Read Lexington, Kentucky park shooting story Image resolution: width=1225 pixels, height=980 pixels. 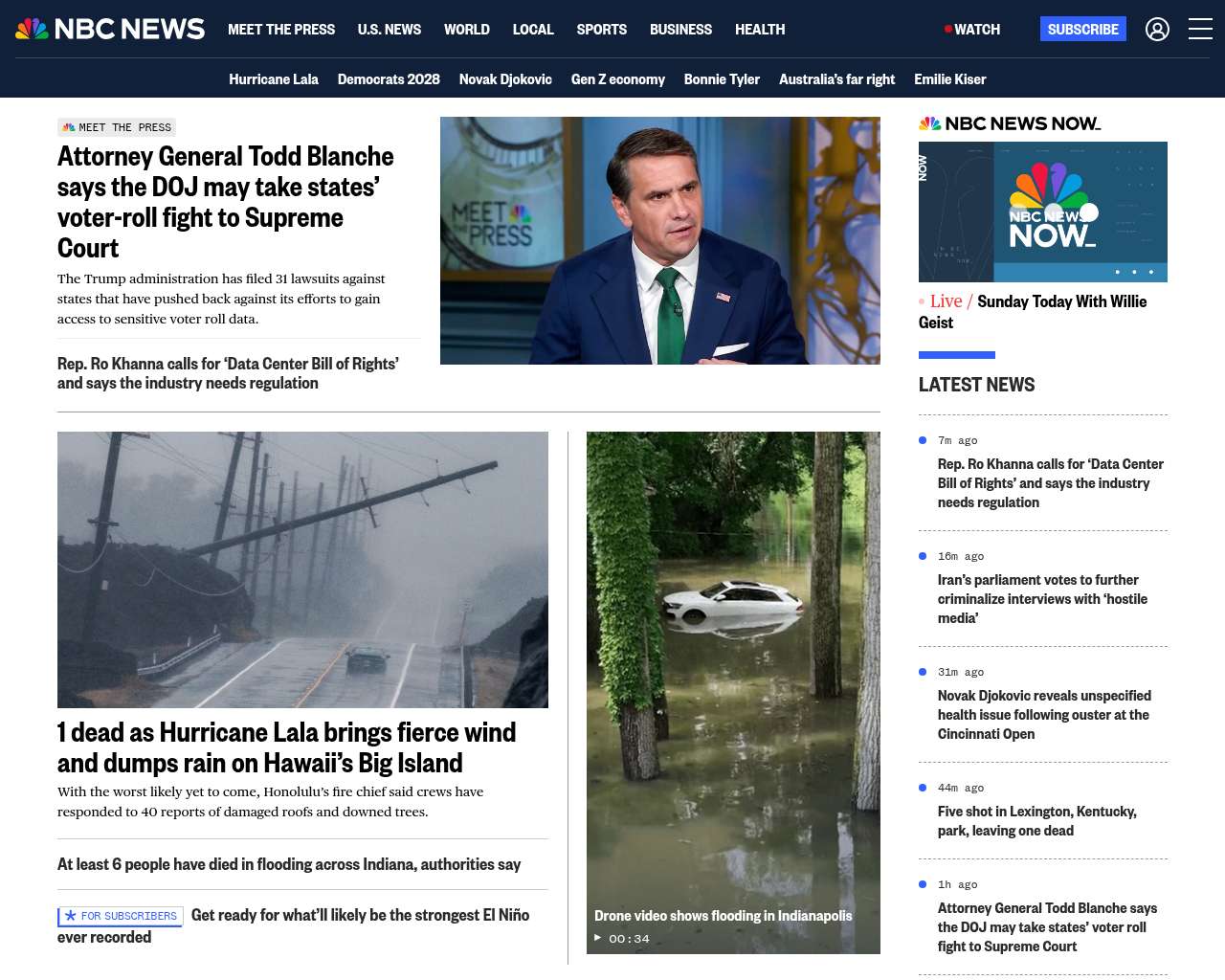click(x=1037, y=821)
